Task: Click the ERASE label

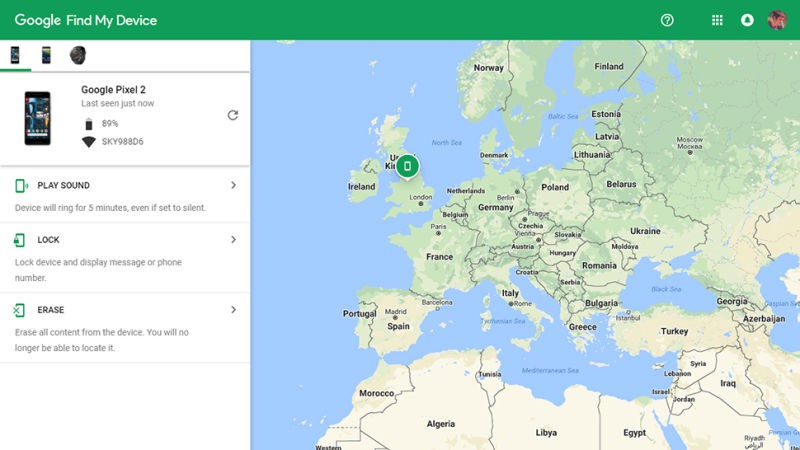Action: pyautogui.click(x=51, y=310)
